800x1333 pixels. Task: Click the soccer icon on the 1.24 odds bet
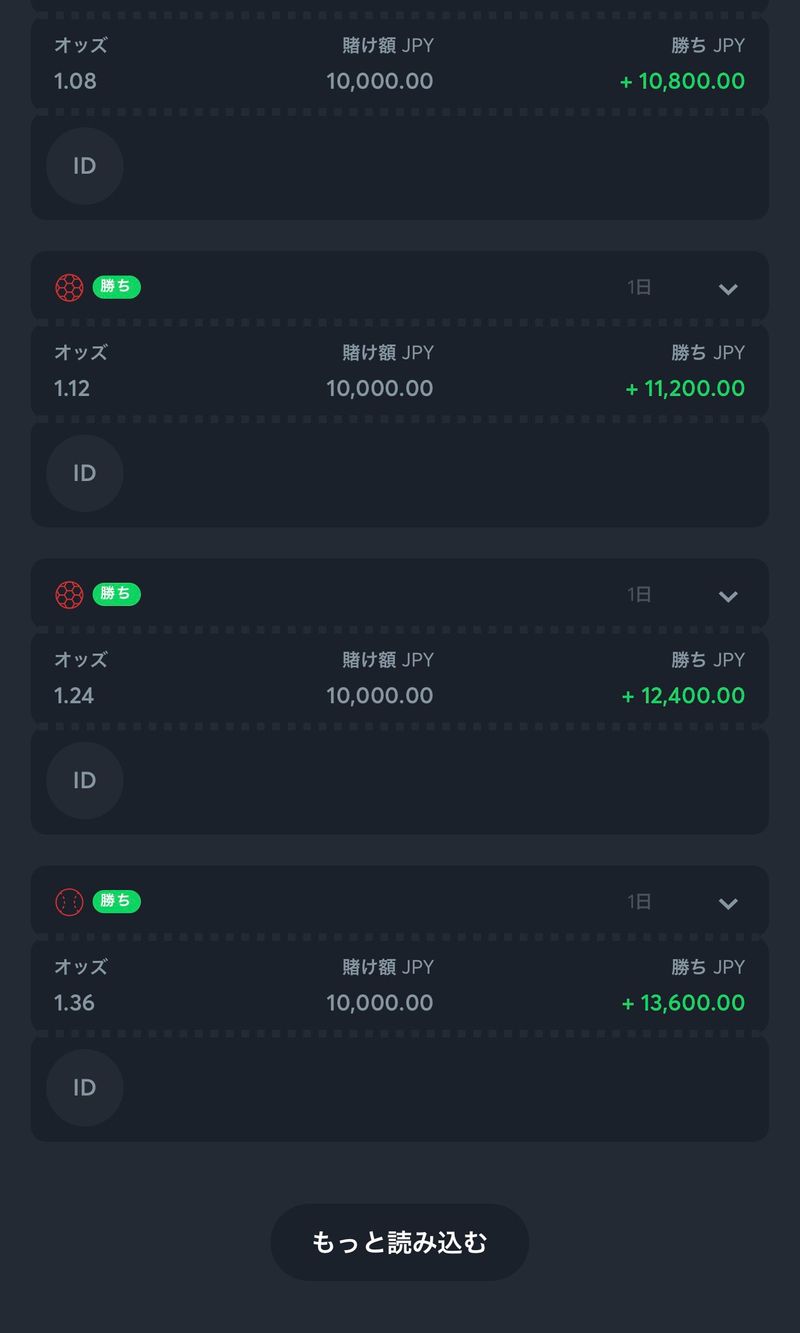(x=69, y=595)
